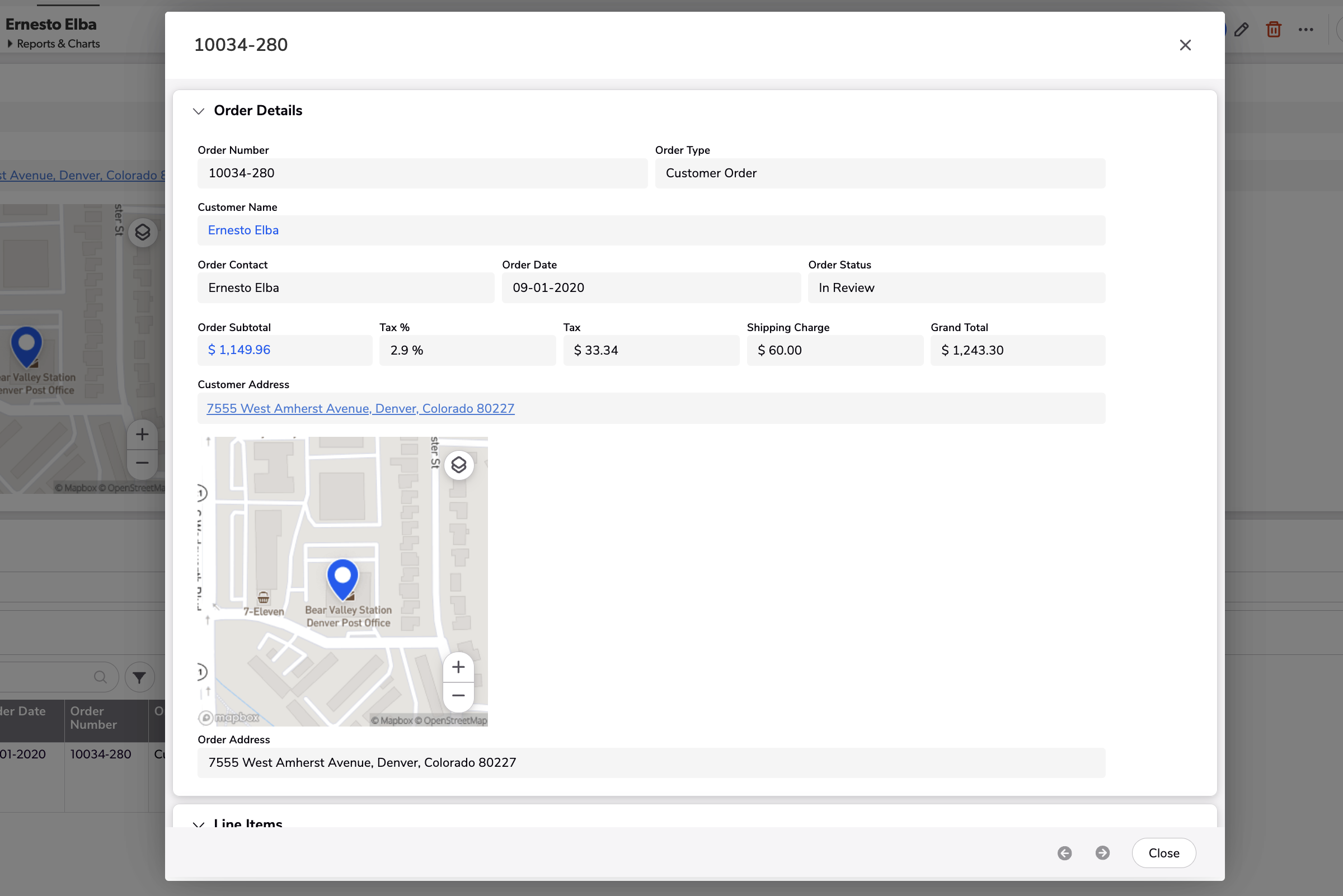
Task: Expand the Line Items section
Action: click(x=199, y=824)
